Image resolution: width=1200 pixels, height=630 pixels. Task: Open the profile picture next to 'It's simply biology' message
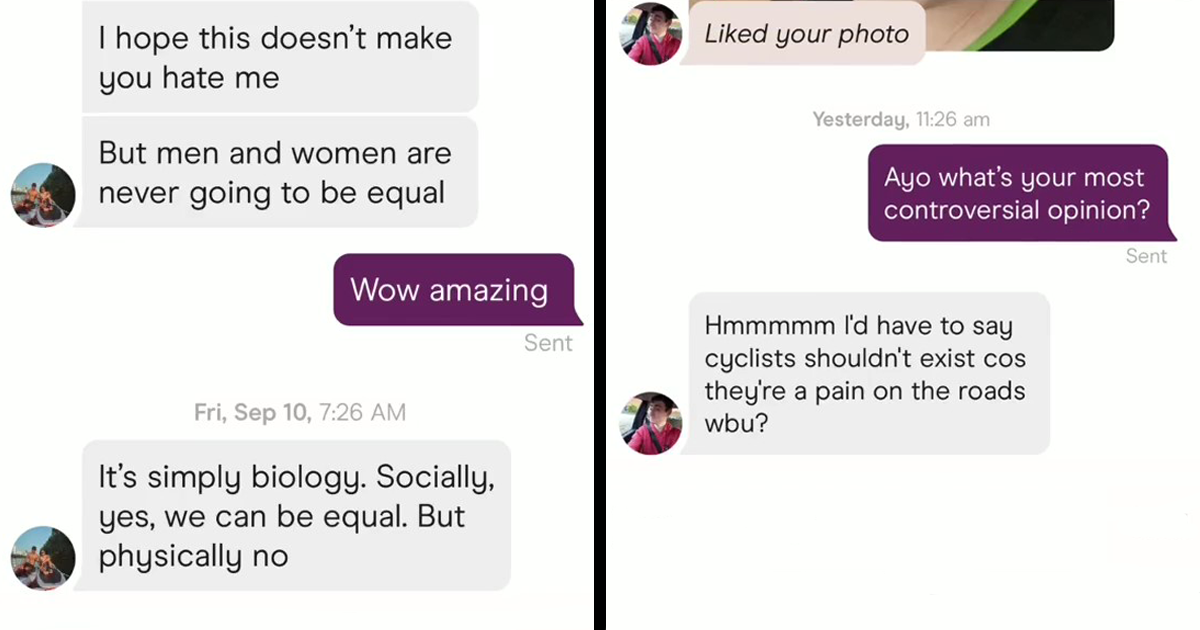(43, 558)
